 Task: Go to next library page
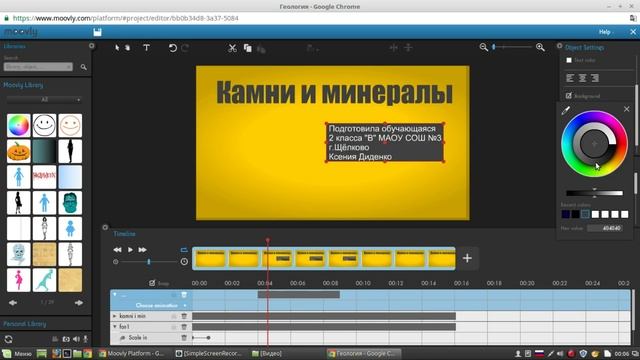click(x=79, y=302)
